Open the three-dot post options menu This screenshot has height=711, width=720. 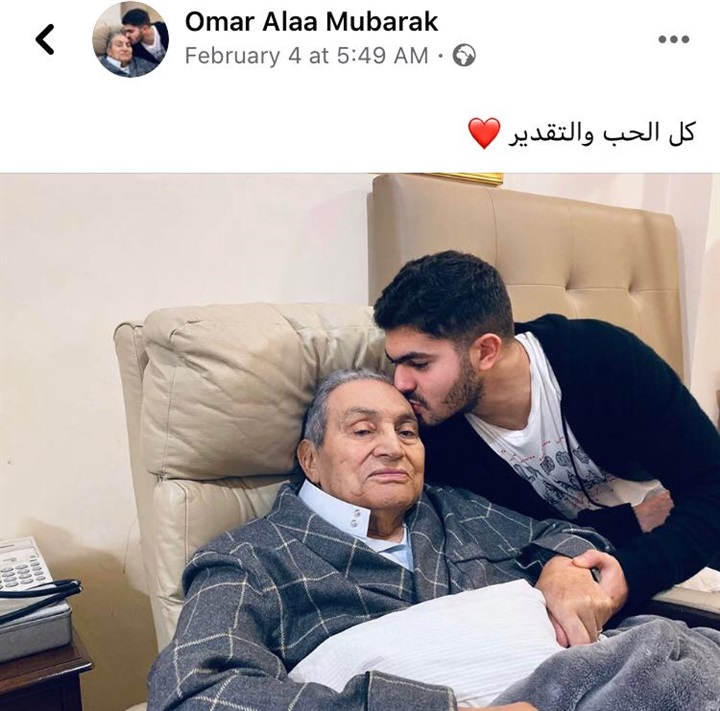tap(674, 40)
